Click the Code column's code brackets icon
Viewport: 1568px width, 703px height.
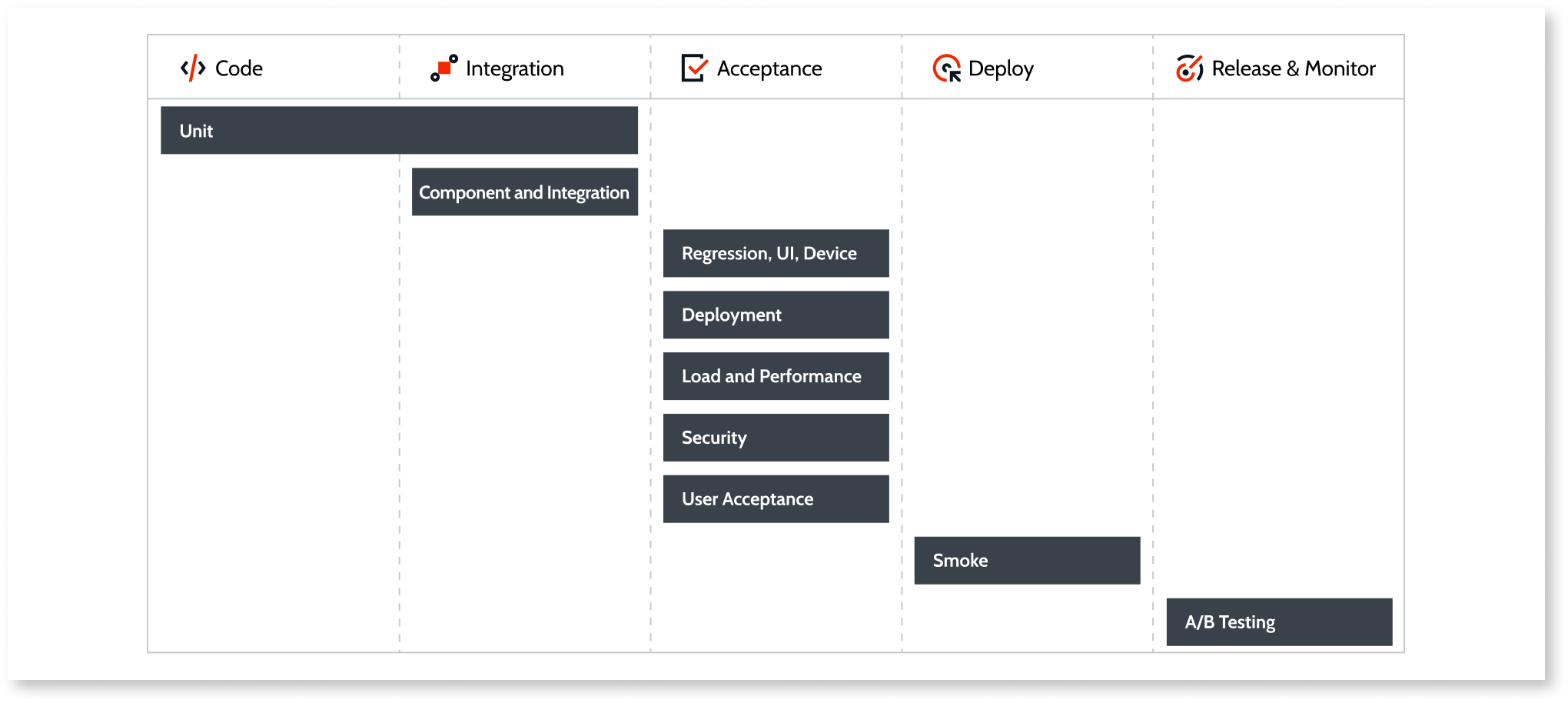click(x=192, y=68)
